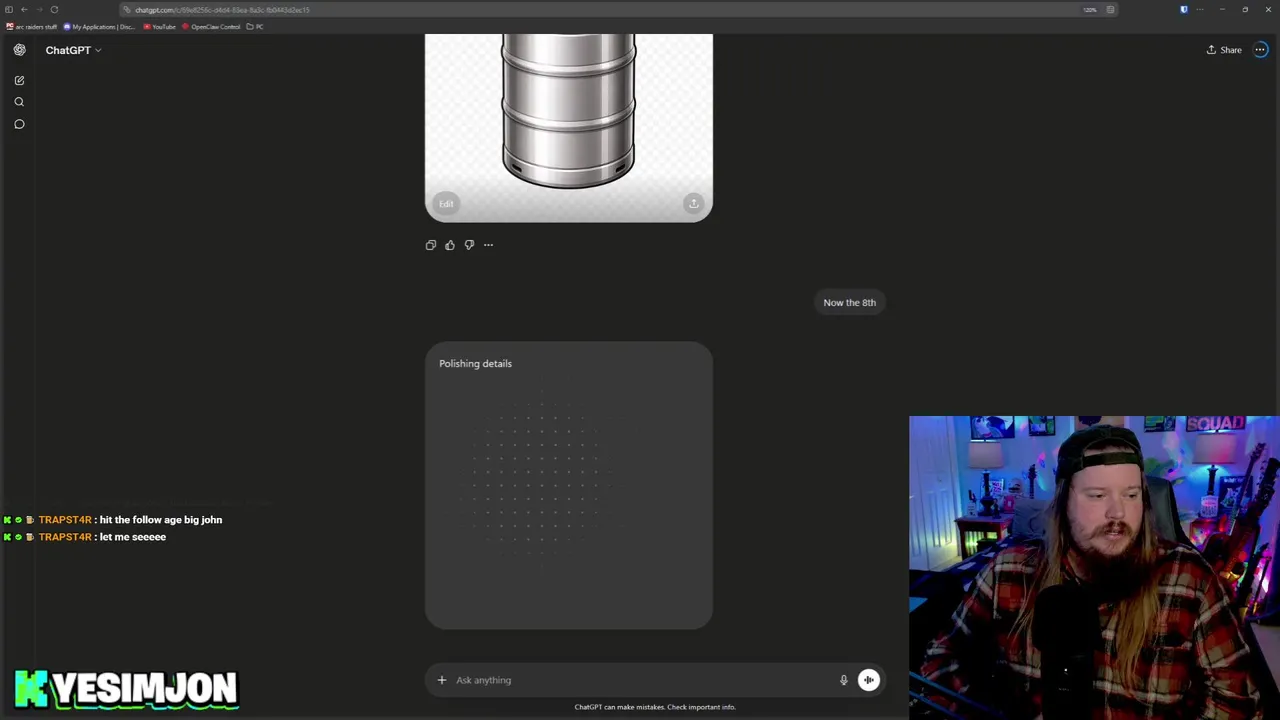Viewport: 1280px width, 720px height.
Task: Open the browser three-dot menu
Action: 1200,10
